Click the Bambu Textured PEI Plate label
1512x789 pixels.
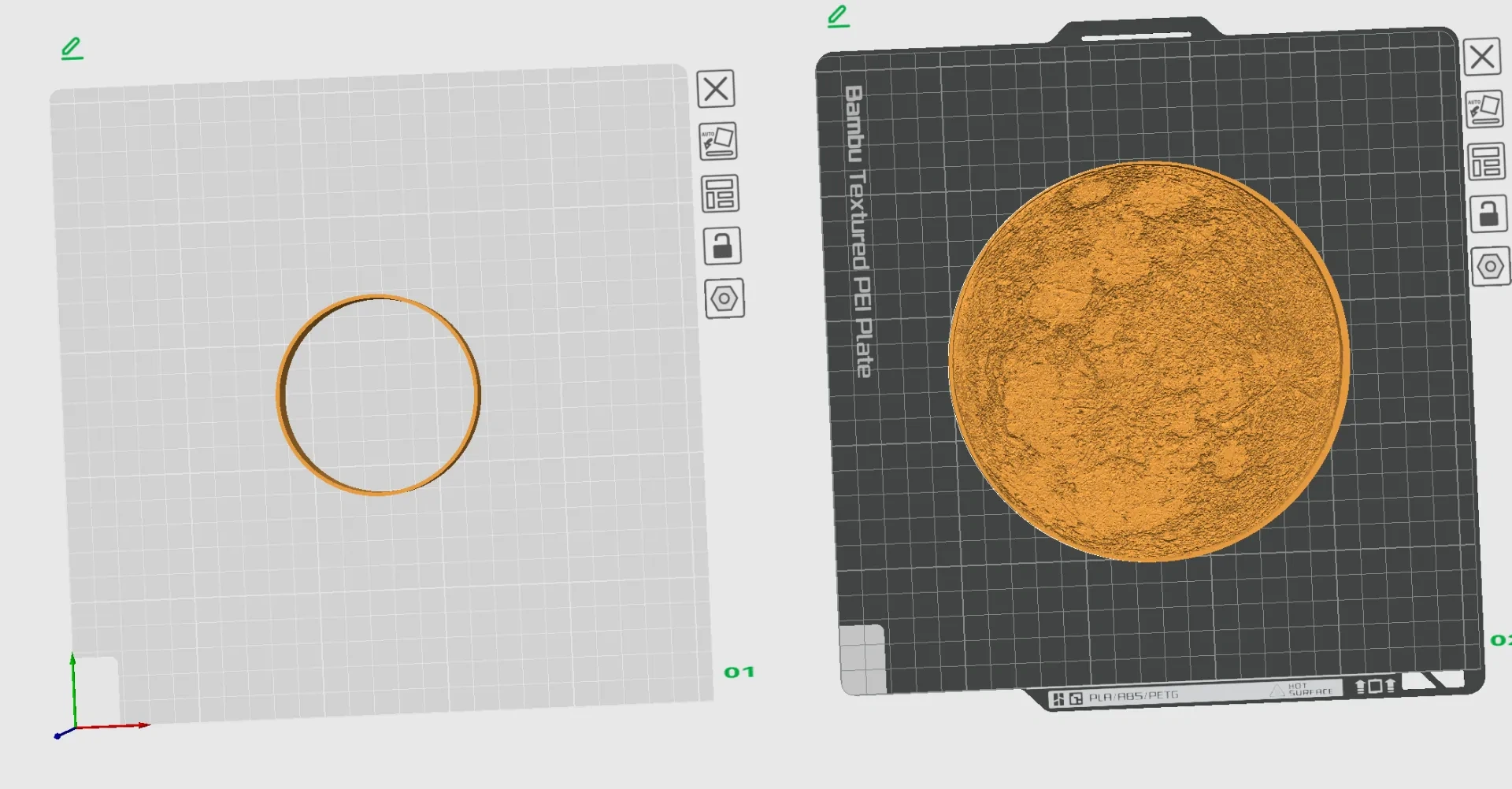click(x=858, y=232)
